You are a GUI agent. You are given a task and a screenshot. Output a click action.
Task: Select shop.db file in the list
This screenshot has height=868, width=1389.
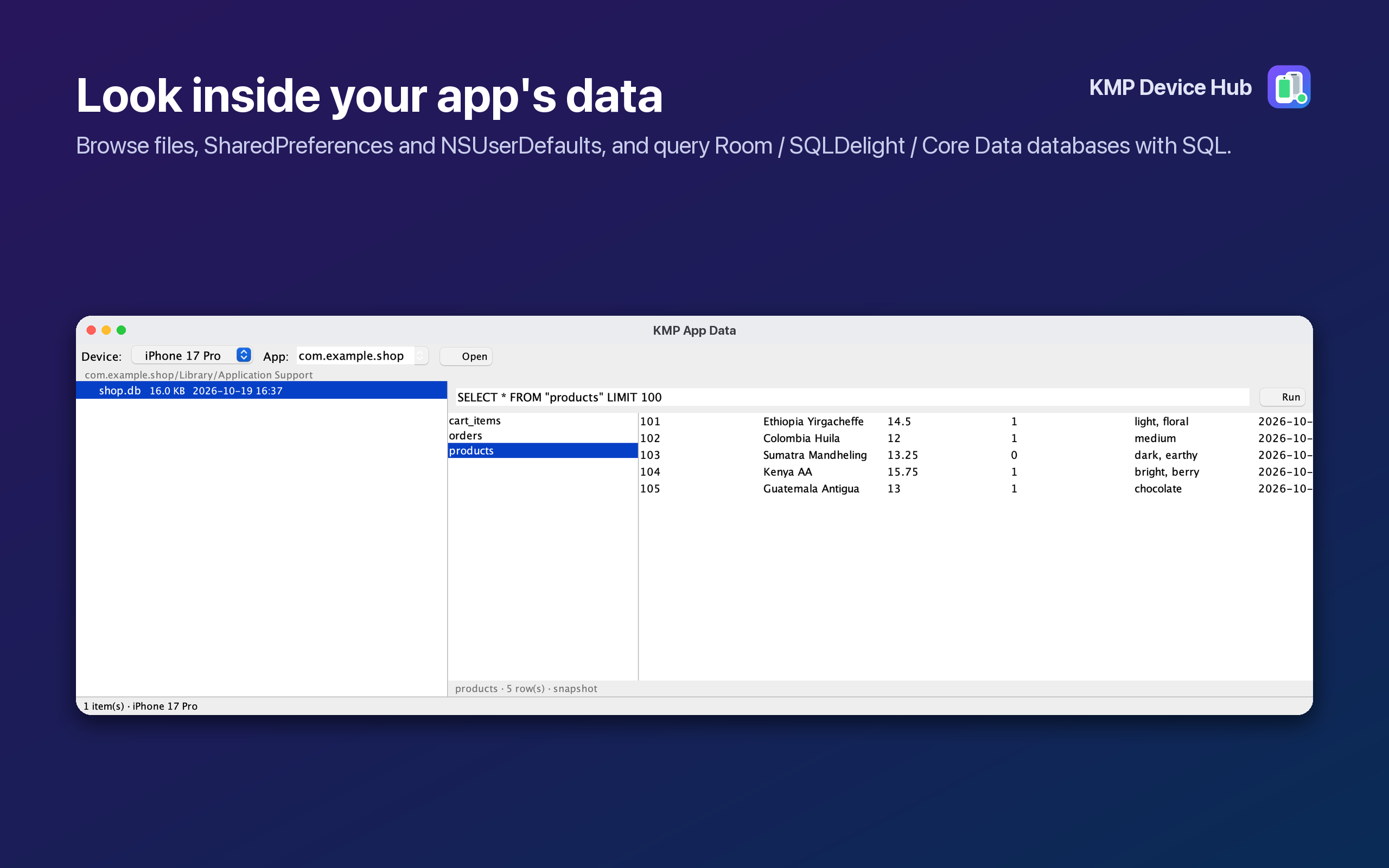click(262, 391)
